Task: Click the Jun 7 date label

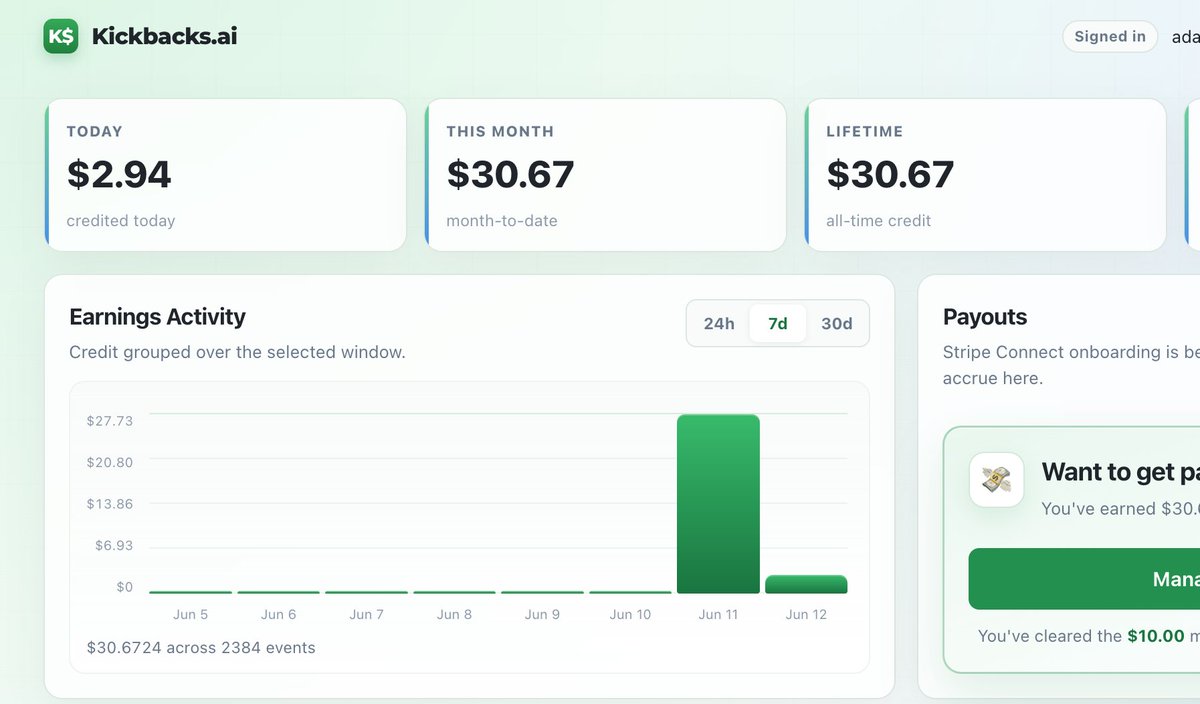Action: click(366, 614)
